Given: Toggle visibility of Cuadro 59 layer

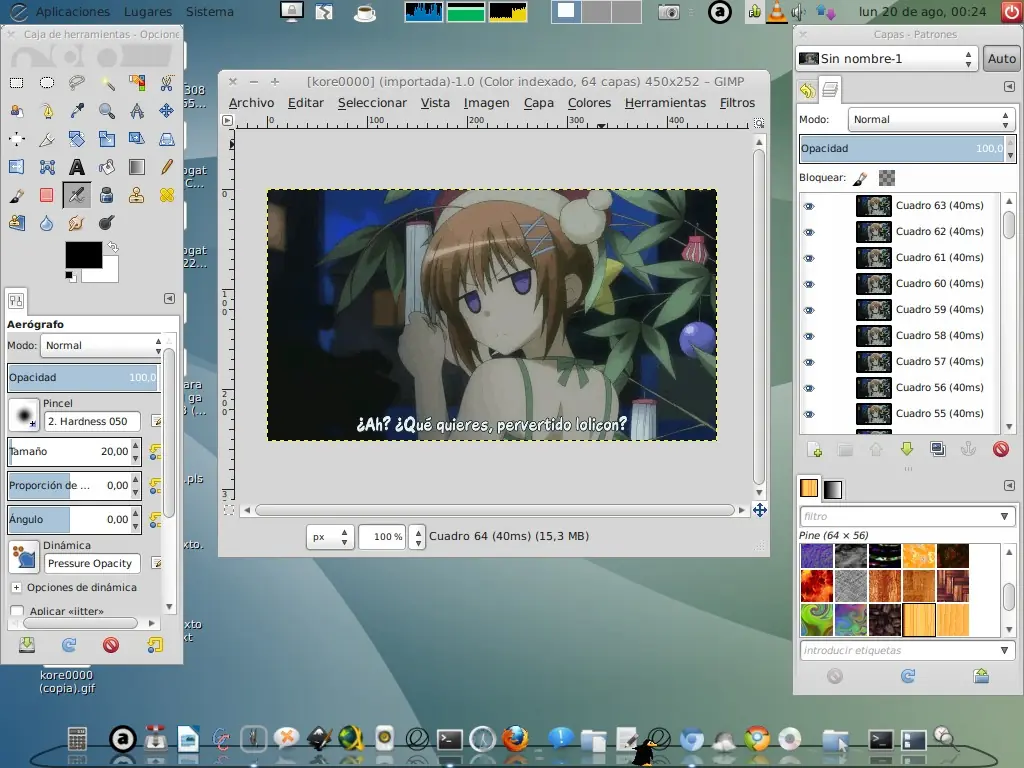Looking at the screenshot, I should [x=809, y=310].
